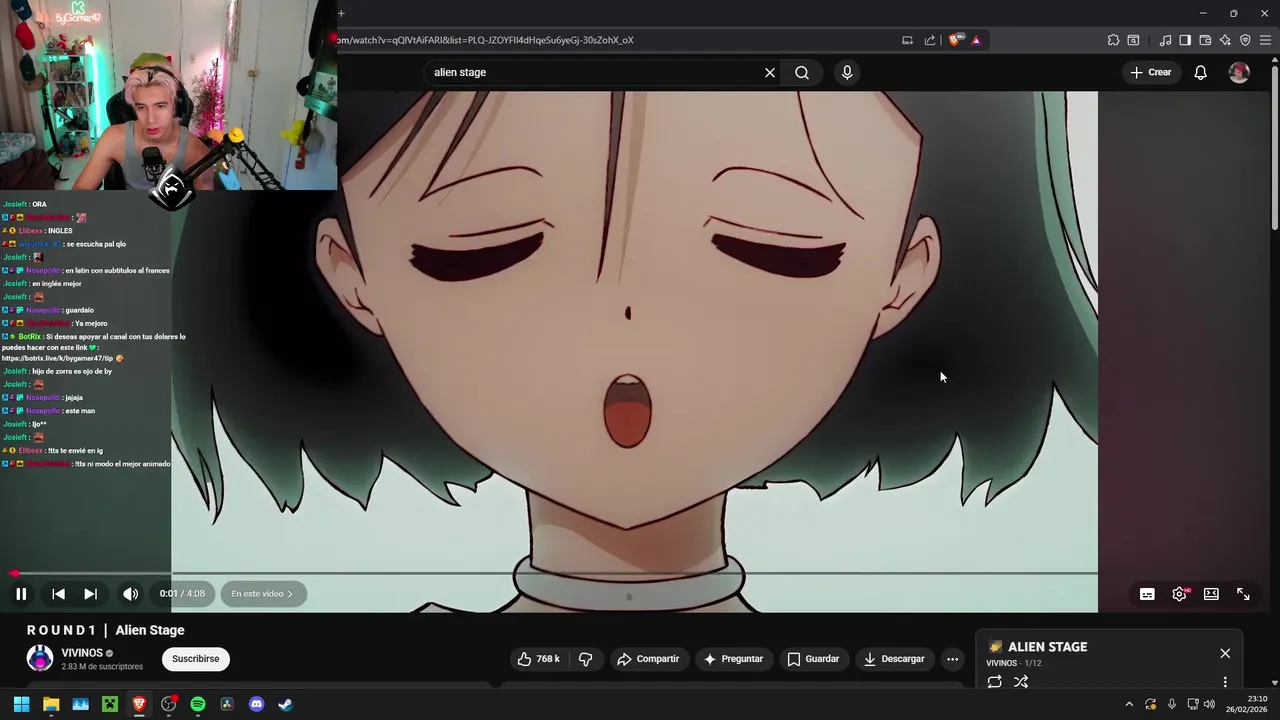The width and height of the screenshot is (1280, 720).
Task: Open the Crear menu
Action: (x=1151, y=72)
